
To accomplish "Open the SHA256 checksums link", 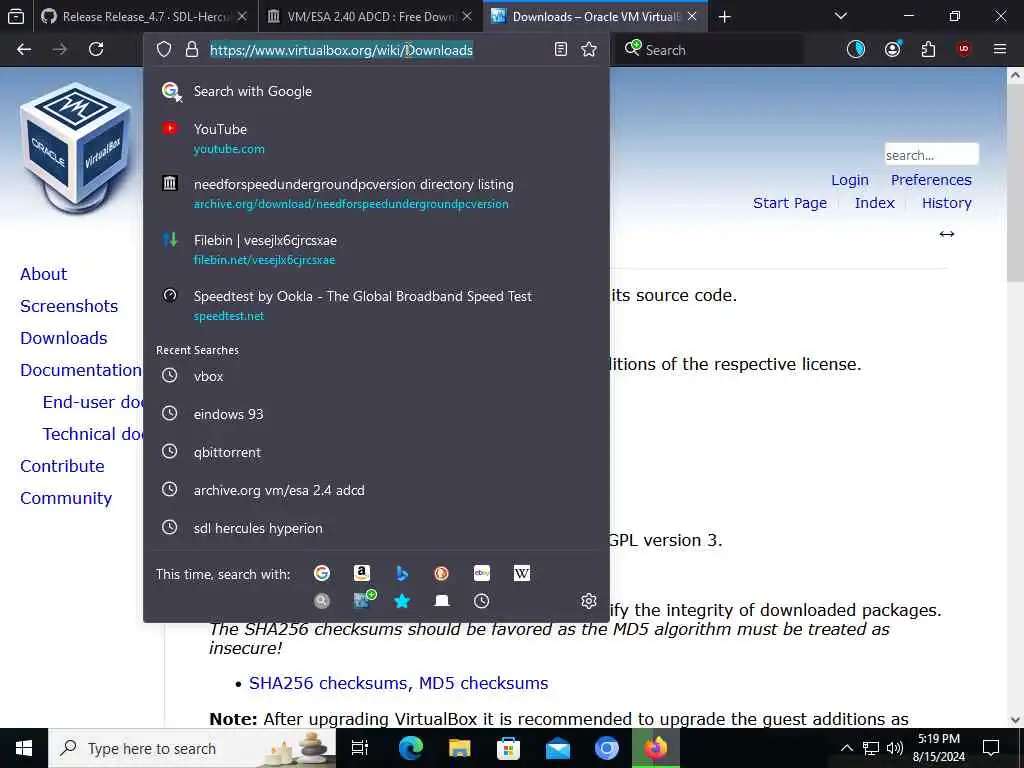I will (x=329, y=683).
